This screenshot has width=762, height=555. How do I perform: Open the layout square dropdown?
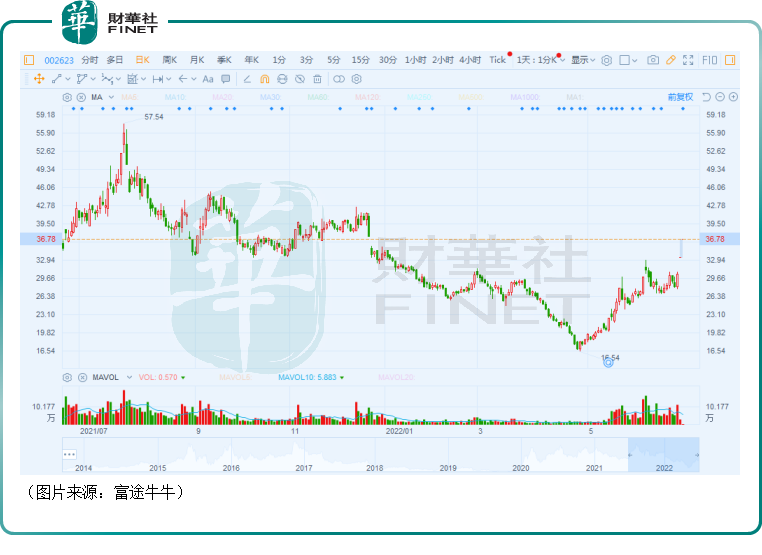click(628, 60)
